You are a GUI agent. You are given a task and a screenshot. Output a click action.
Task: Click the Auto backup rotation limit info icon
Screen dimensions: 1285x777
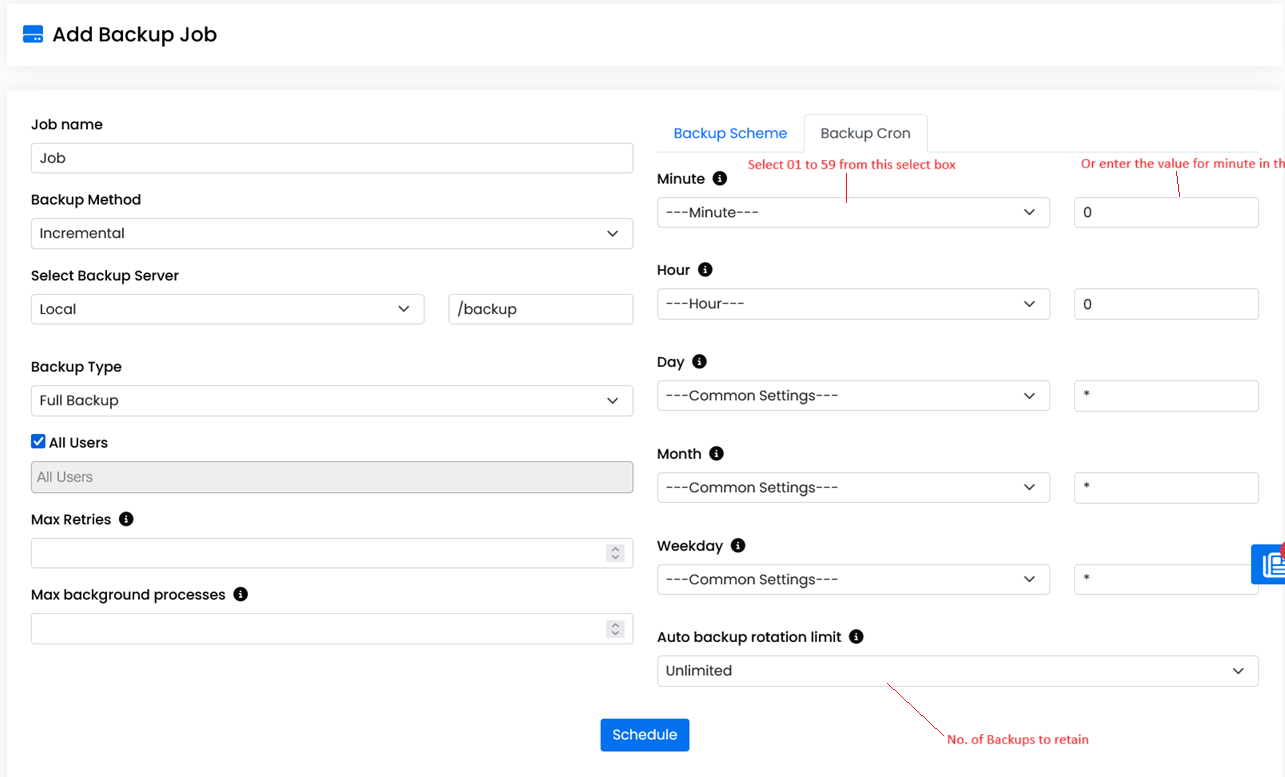click(x=856, y=637)
